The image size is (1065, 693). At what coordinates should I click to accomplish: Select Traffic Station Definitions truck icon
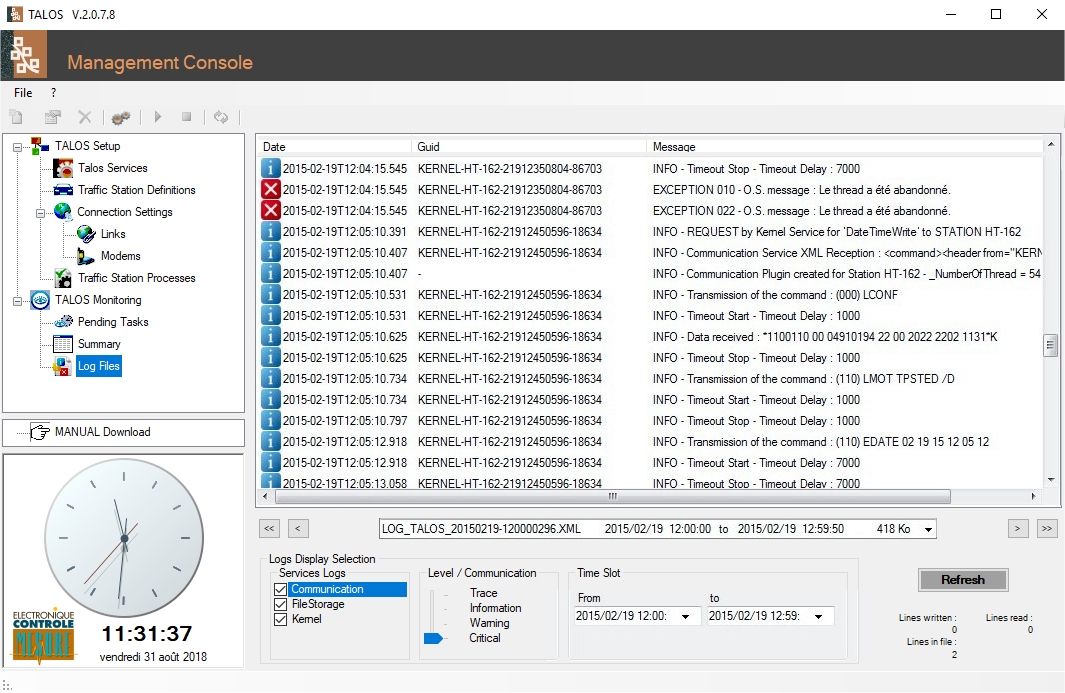coord(63,190)
